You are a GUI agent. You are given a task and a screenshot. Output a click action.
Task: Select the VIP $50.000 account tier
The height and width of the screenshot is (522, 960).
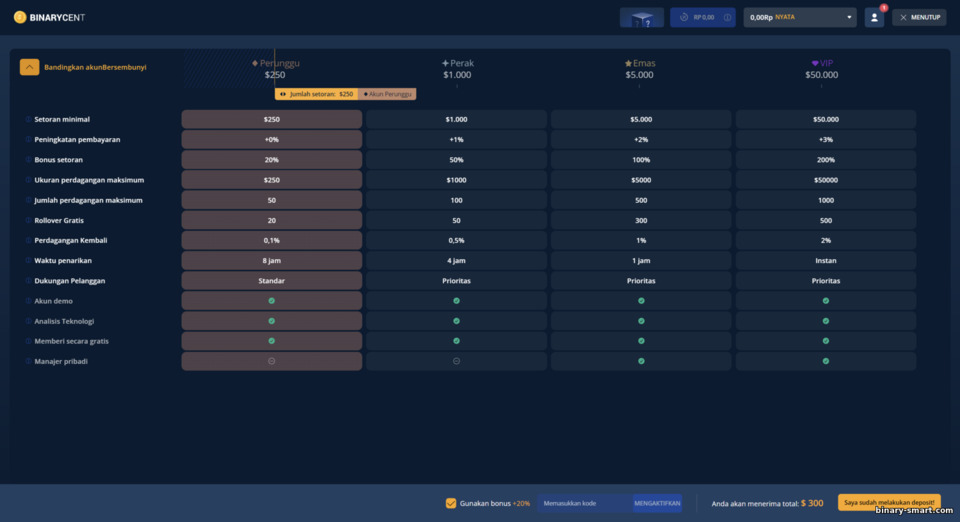822,69
